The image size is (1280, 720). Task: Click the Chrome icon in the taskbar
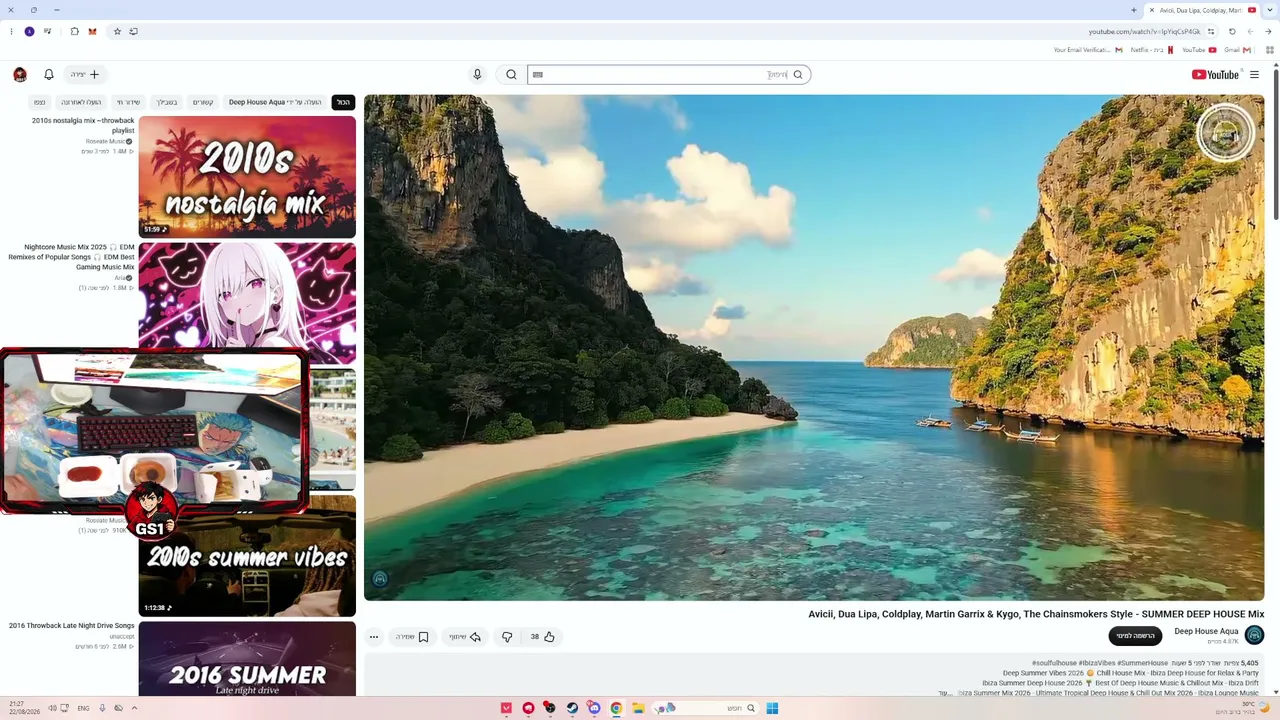pyautogui.click(x=616, y=708)
